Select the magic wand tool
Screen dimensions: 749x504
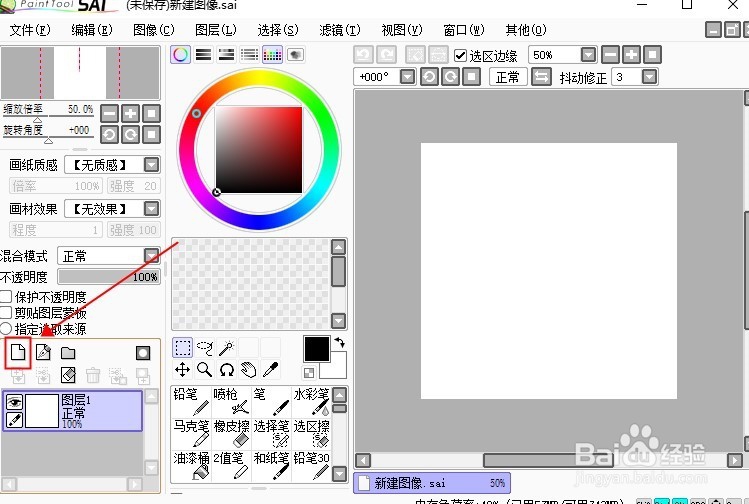click(226, 348)
